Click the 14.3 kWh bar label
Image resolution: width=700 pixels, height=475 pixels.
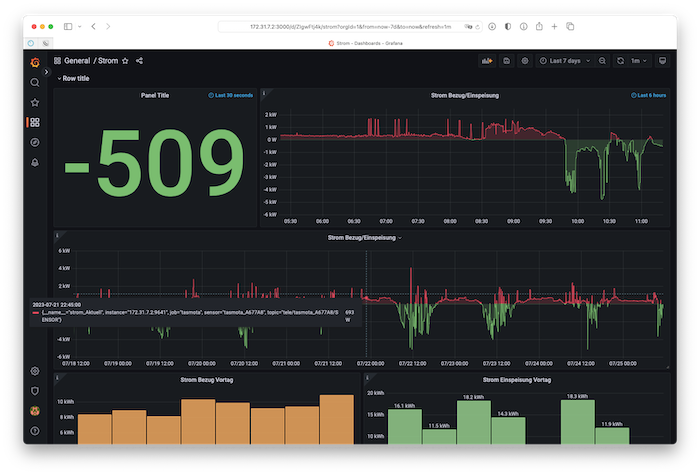pyautogui.click(x=508, y=414)
